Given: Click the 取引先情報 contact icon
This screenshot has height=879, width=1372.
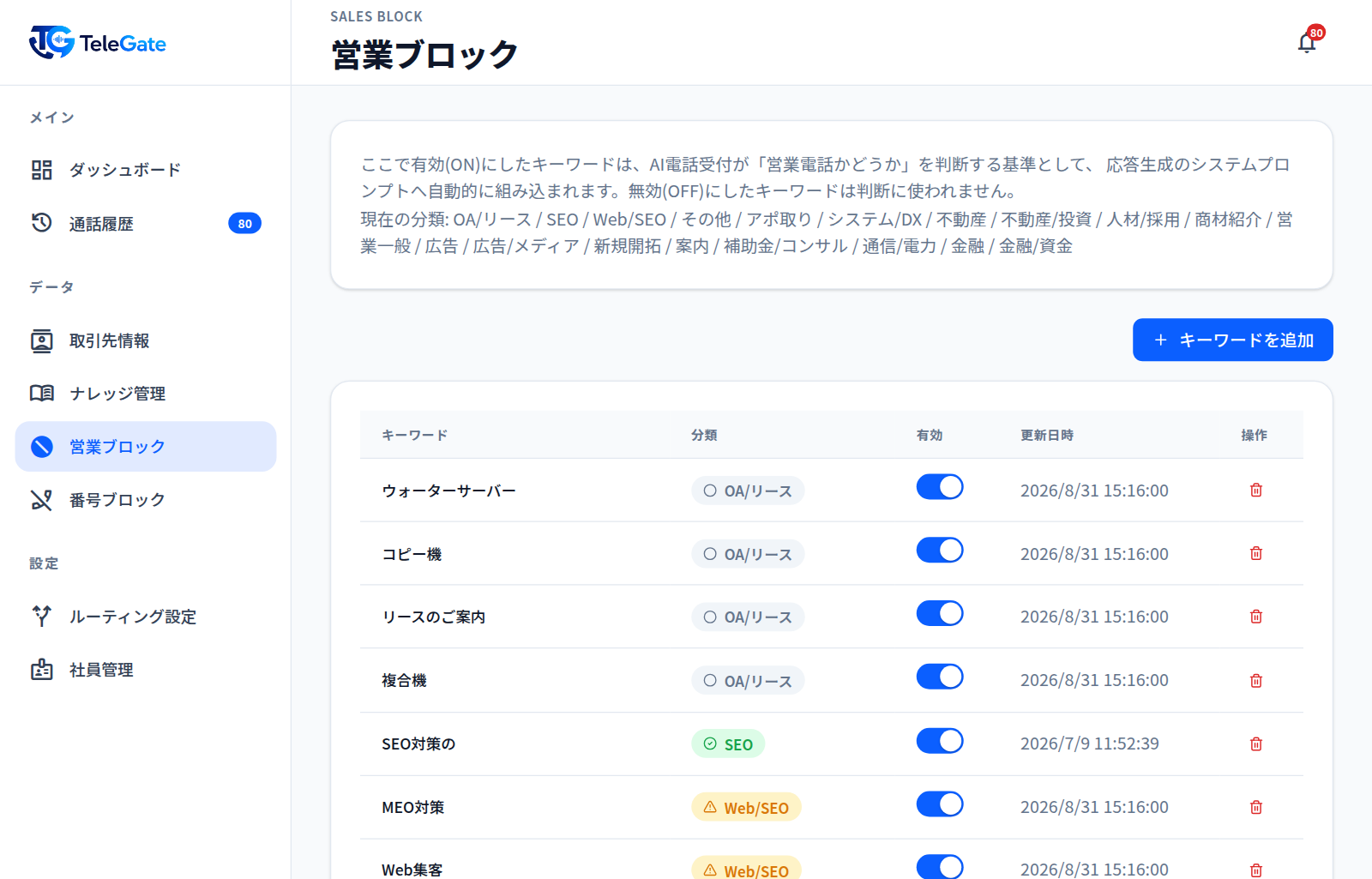Looking at the screenshot, I should [x=42, y=340].
